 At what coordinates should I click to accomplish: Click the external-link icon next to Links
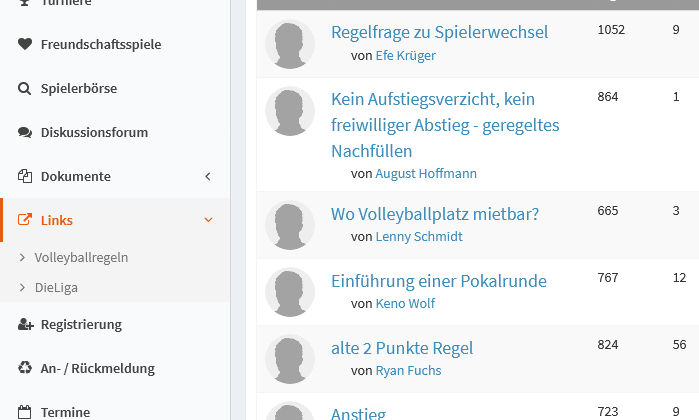coord(25,220)
